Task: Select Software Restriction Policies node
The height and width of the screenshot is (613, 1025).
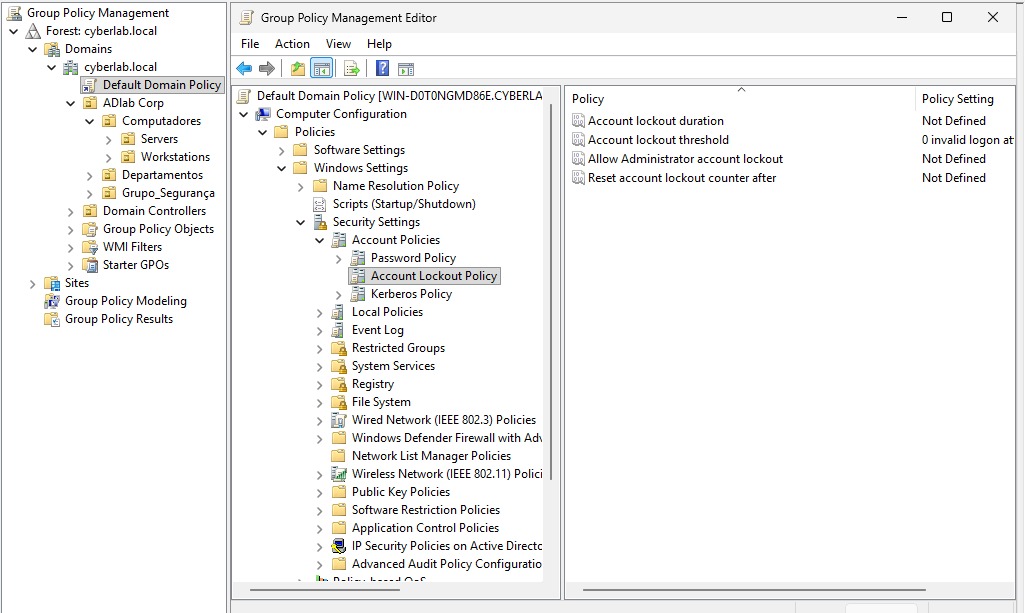Action: (426, 510)
